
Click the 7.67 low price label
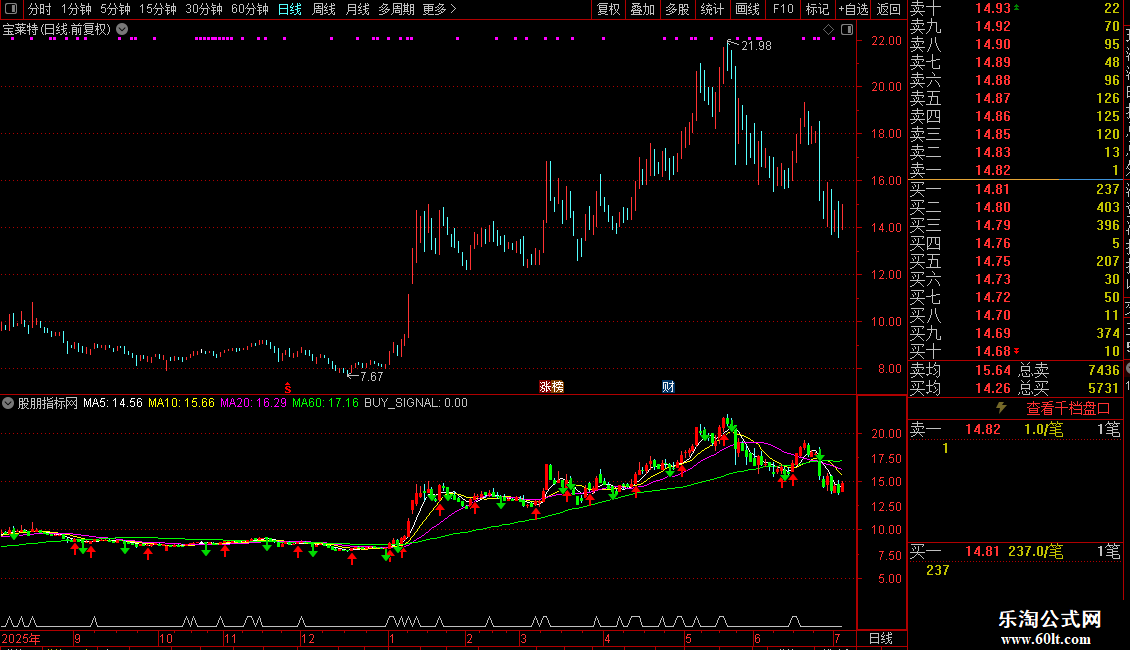coord(372,377)
